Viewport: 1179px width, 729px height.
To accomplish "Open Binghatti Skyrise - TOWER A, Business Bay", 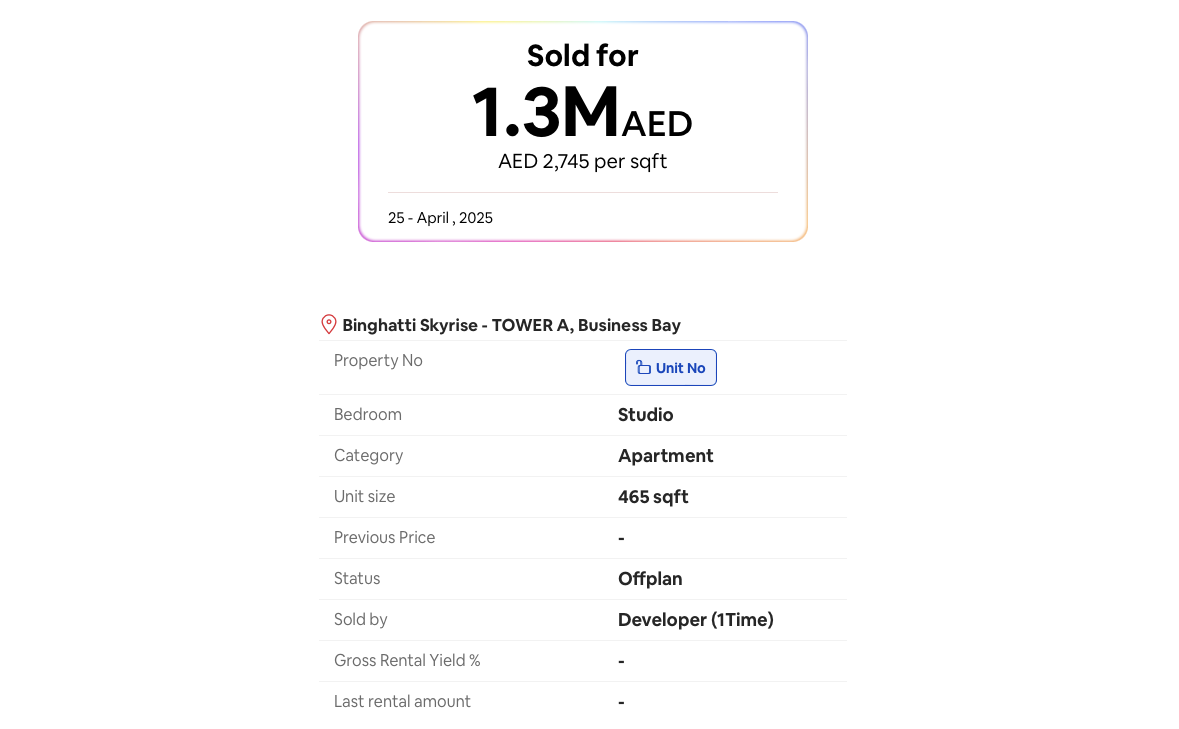I will click(511, 325).
